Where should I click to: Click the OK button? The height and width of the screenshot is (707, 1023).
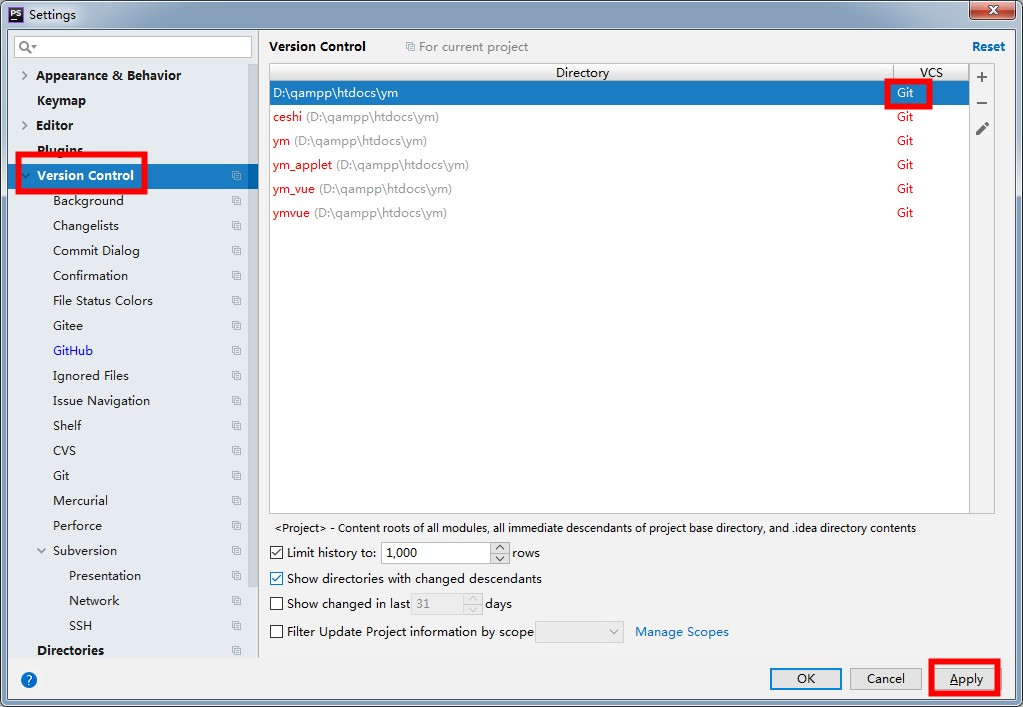click(x=806, y=679)
